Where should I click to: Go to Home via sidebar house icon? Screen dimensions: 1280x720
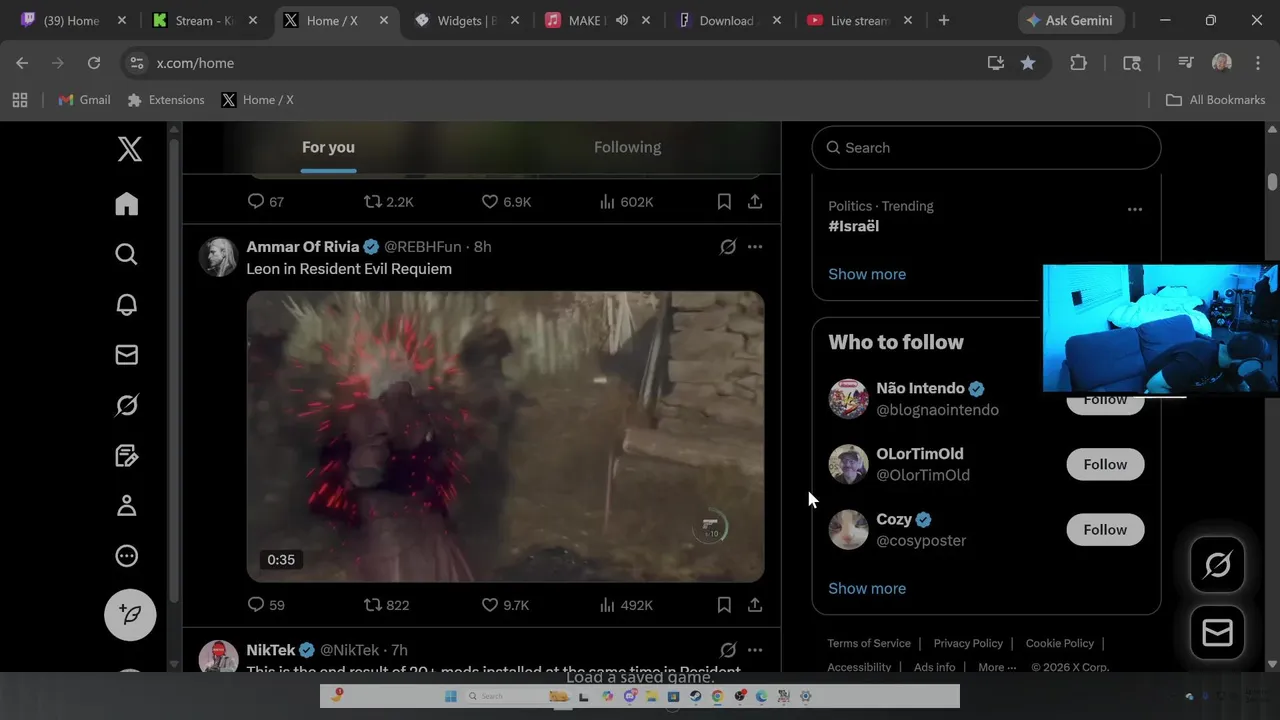click(127, 204)
